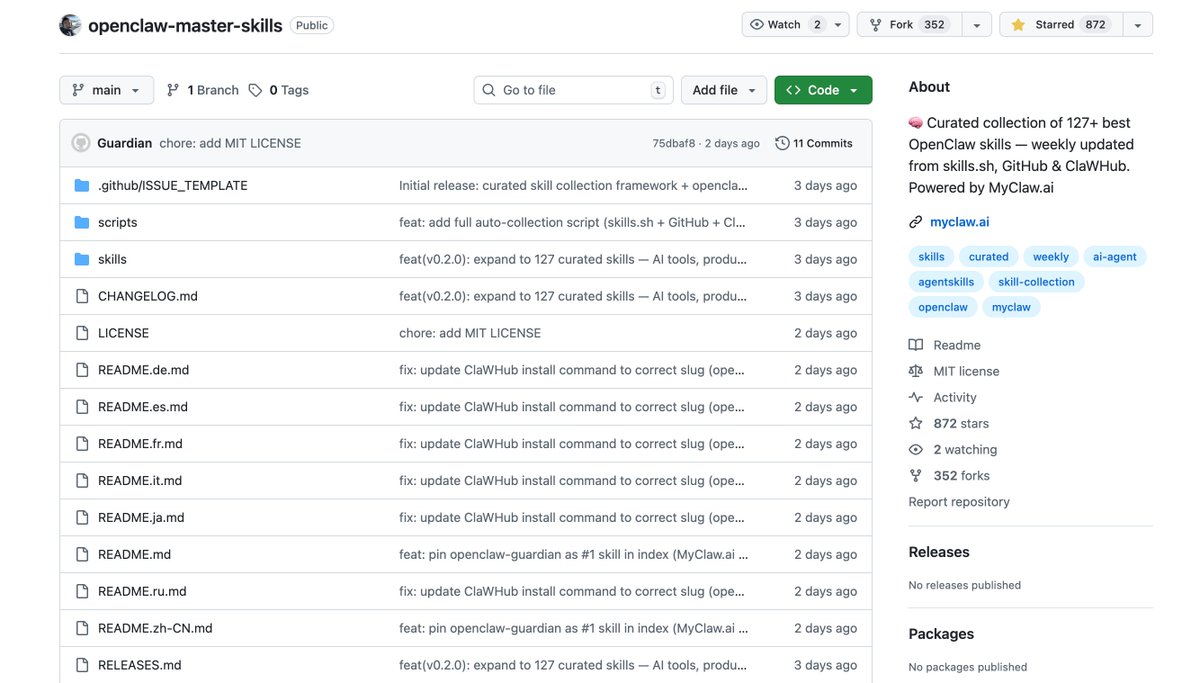
Task: Click the file icon beside README.es.md
Action: coord(82,407)
